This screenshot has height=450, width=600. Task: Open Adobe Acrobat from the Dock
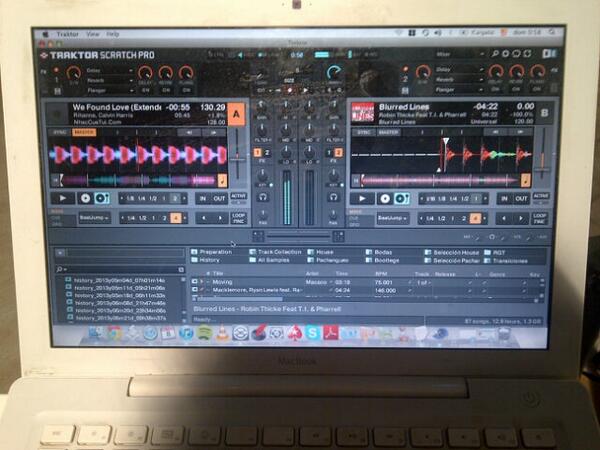[330, 333]
